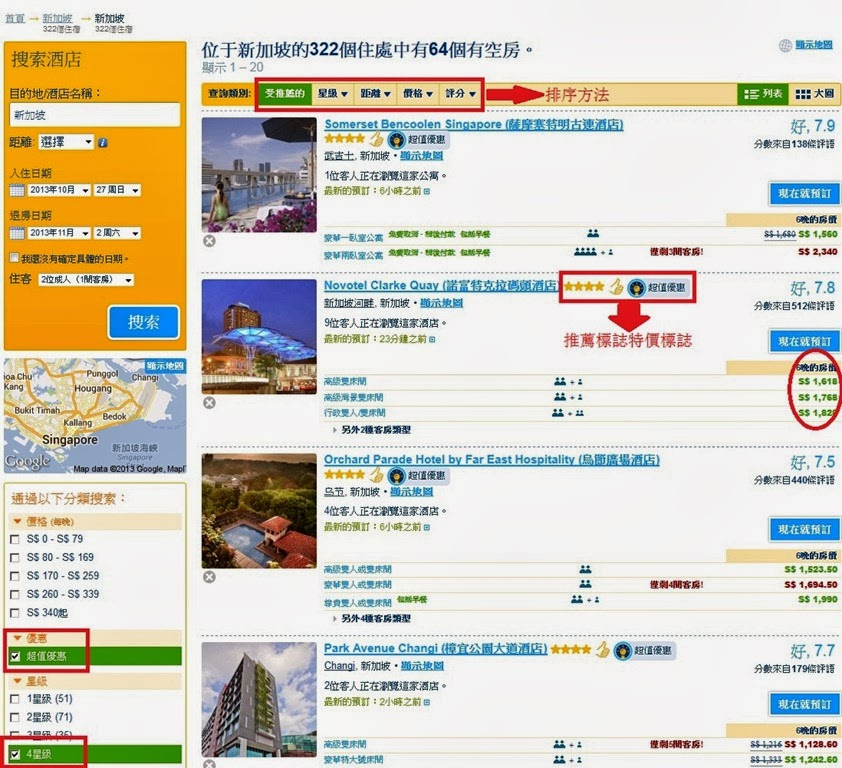Expand Novotel's 另外2種客房類型
The height and width of the screenshot is (768, 842).
click(372, 430)
